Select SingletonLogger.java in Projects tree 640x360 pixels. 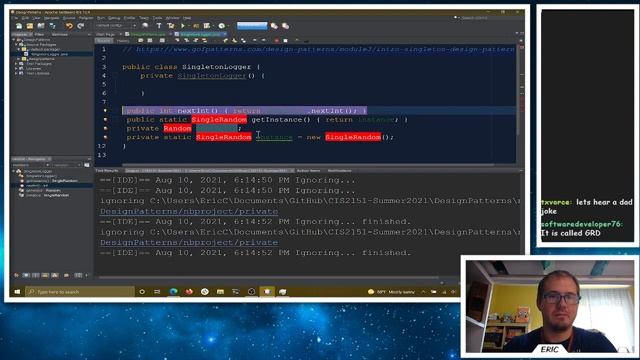[x=49, y=54]
